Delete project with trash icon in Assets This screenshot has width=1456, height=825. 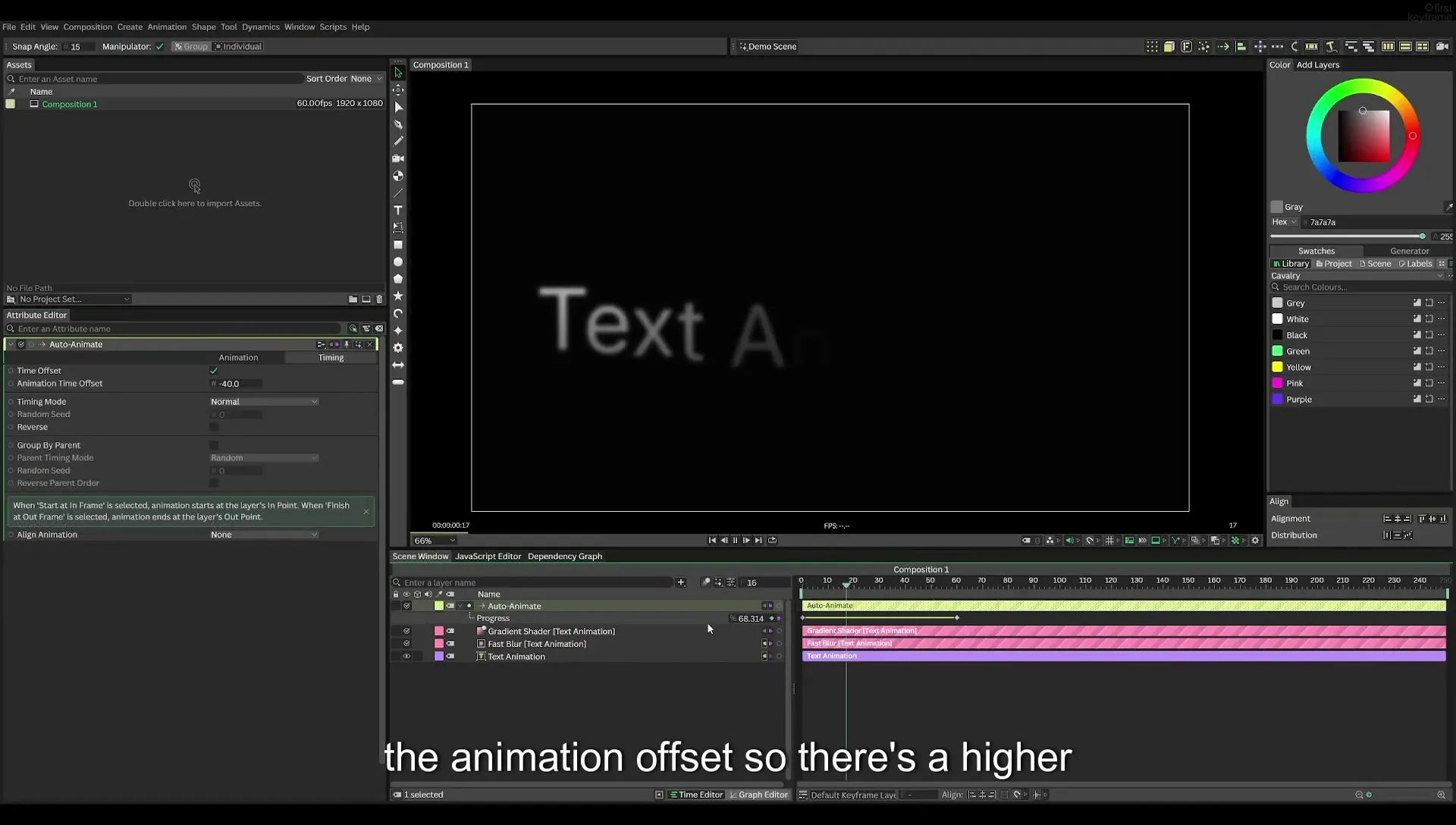tap(380, 300)
